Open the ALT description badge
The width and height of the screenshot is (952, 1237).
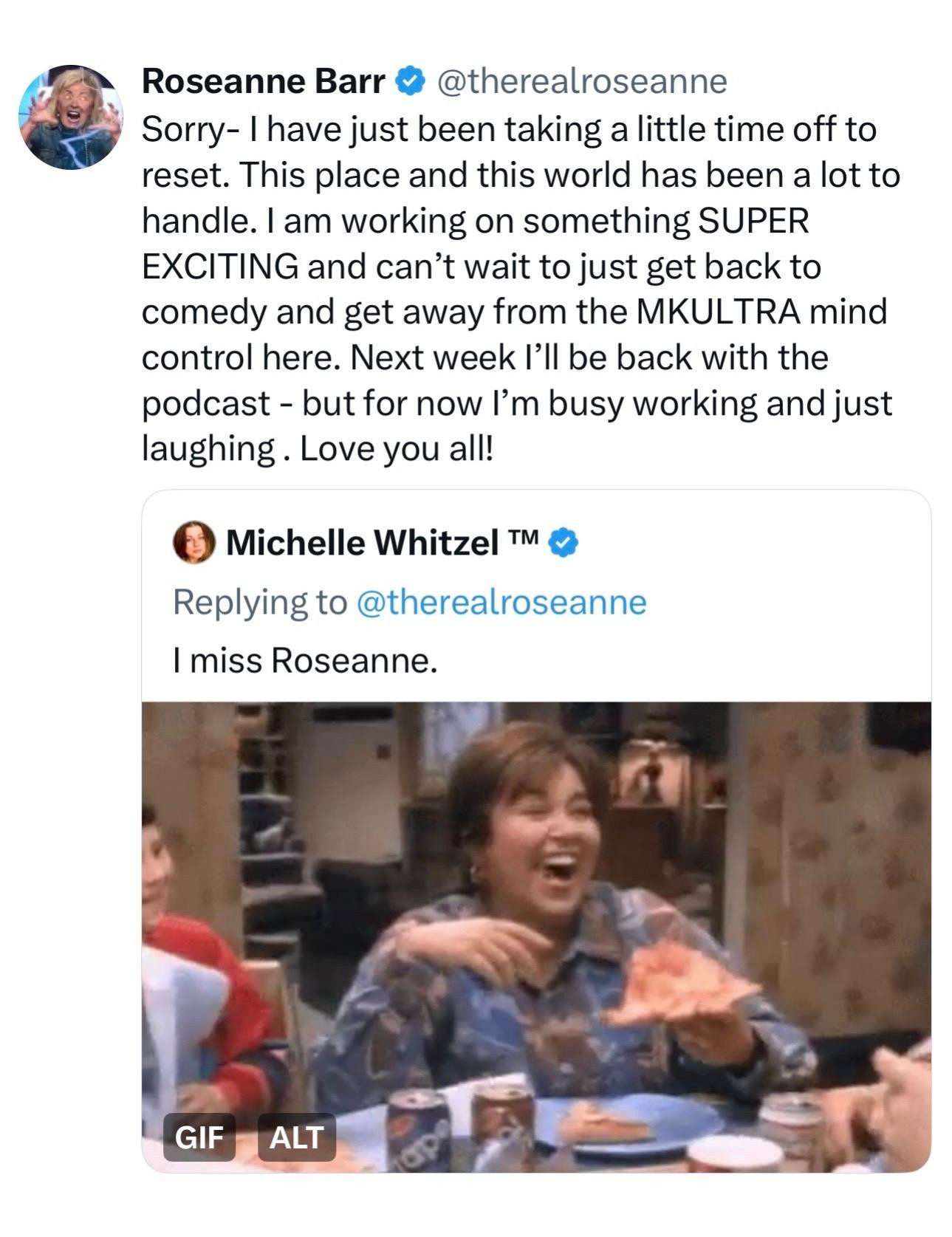tap(296, 1137)
